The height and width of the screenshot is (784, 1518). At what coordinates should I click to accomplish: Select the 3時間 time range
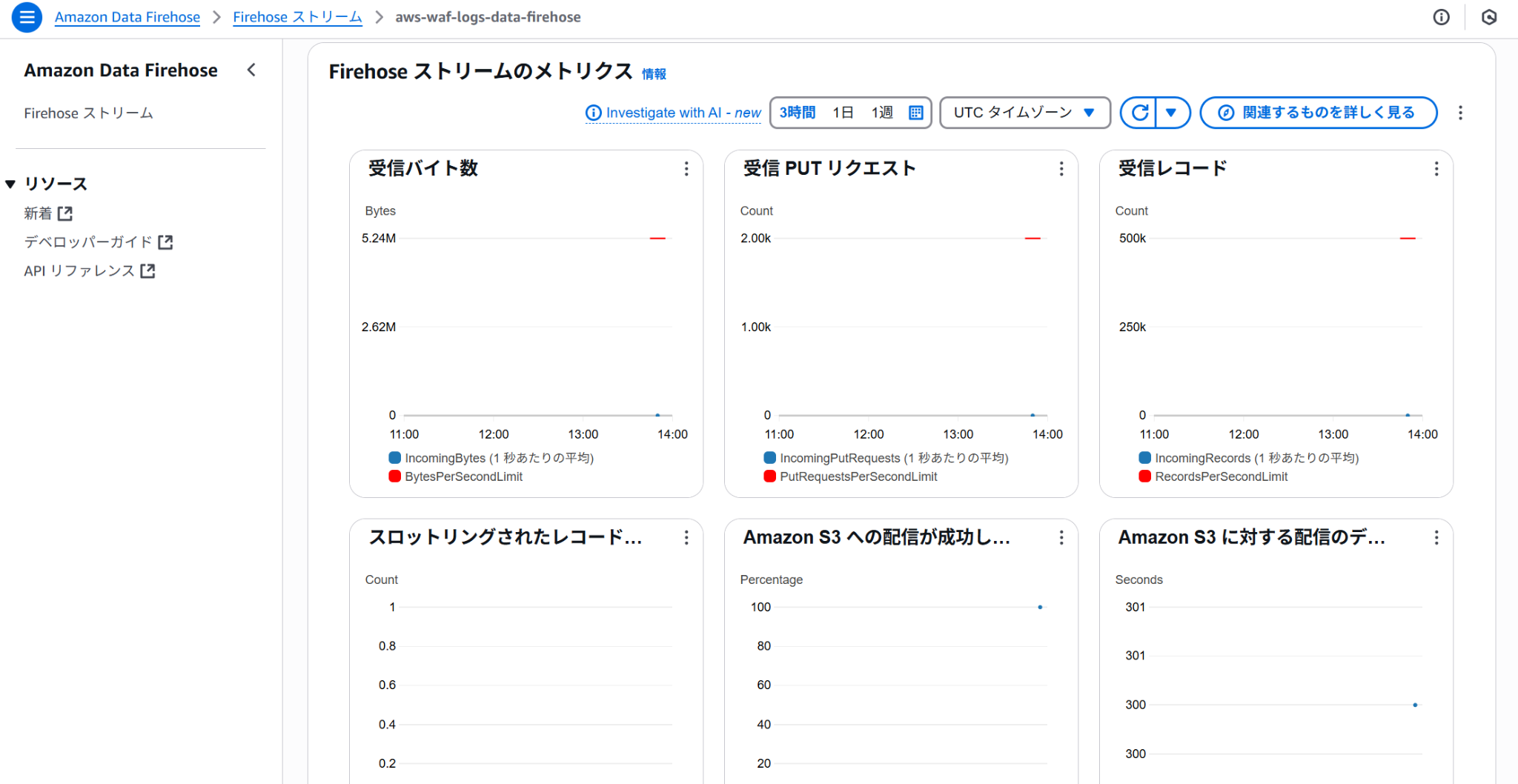pos(797,113)
